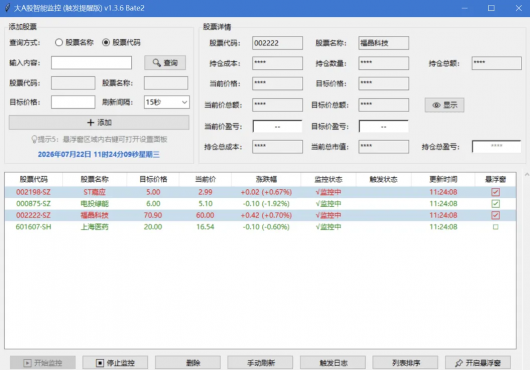This screenshot has width=530, height=370.
Task: Click the feather app icon in title bar
Action: point(7,8)
